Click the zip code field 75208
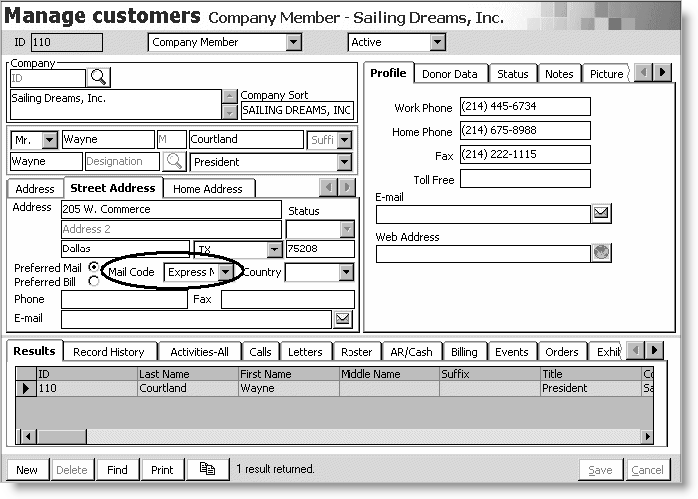 point(320,249)
